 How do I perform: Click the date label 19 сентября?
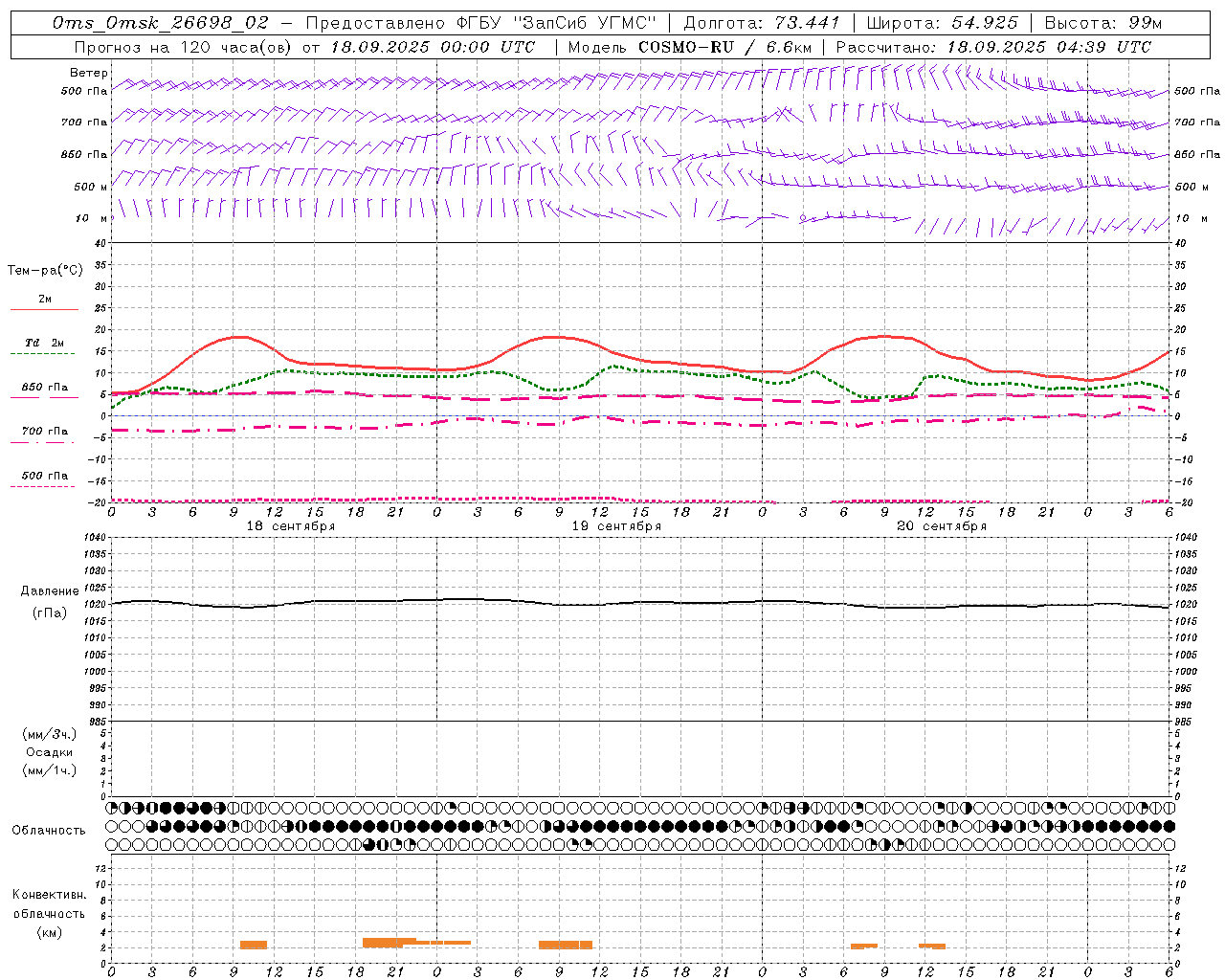coord(616,526)
